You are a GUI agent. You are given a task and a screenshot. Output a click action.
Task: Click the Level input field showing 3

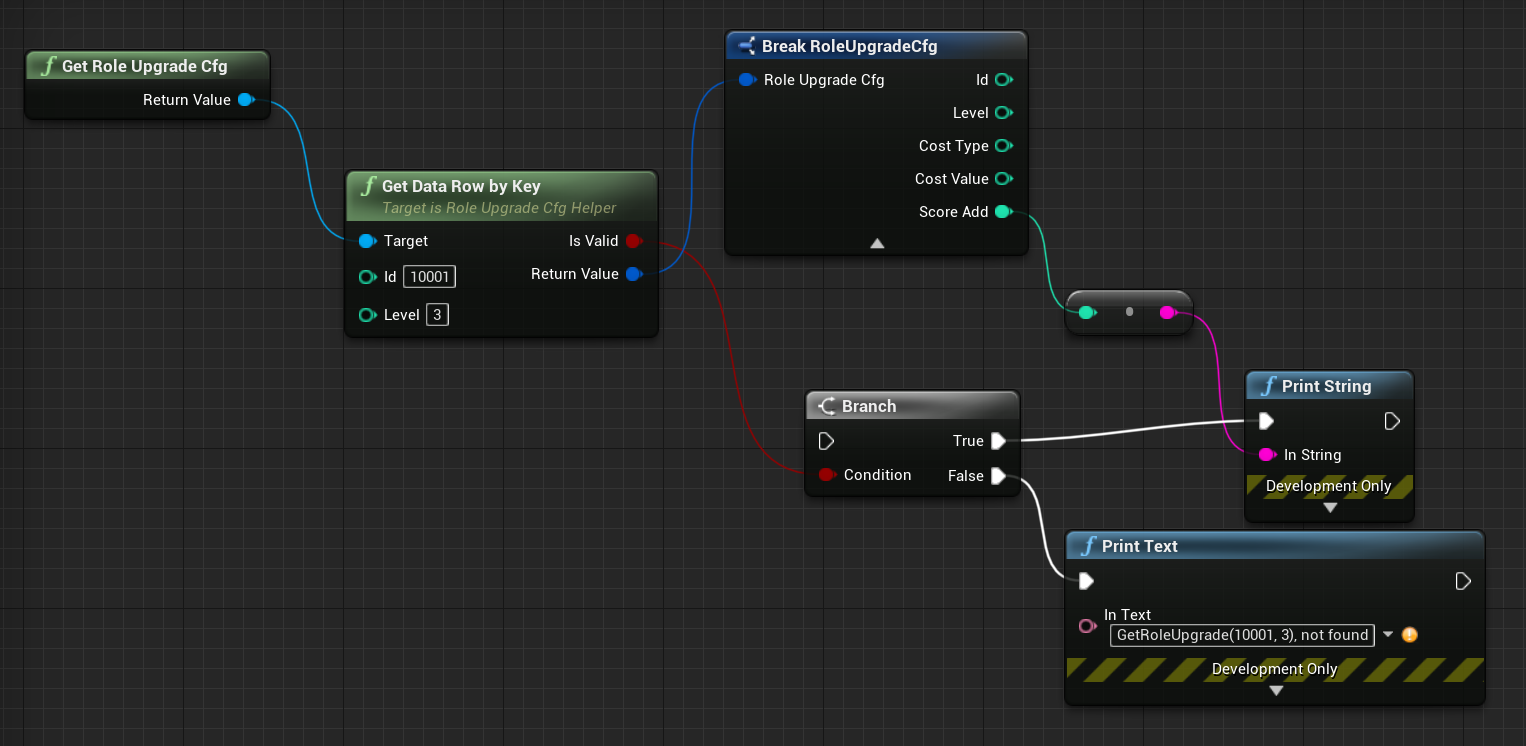[x=436, y=315]
